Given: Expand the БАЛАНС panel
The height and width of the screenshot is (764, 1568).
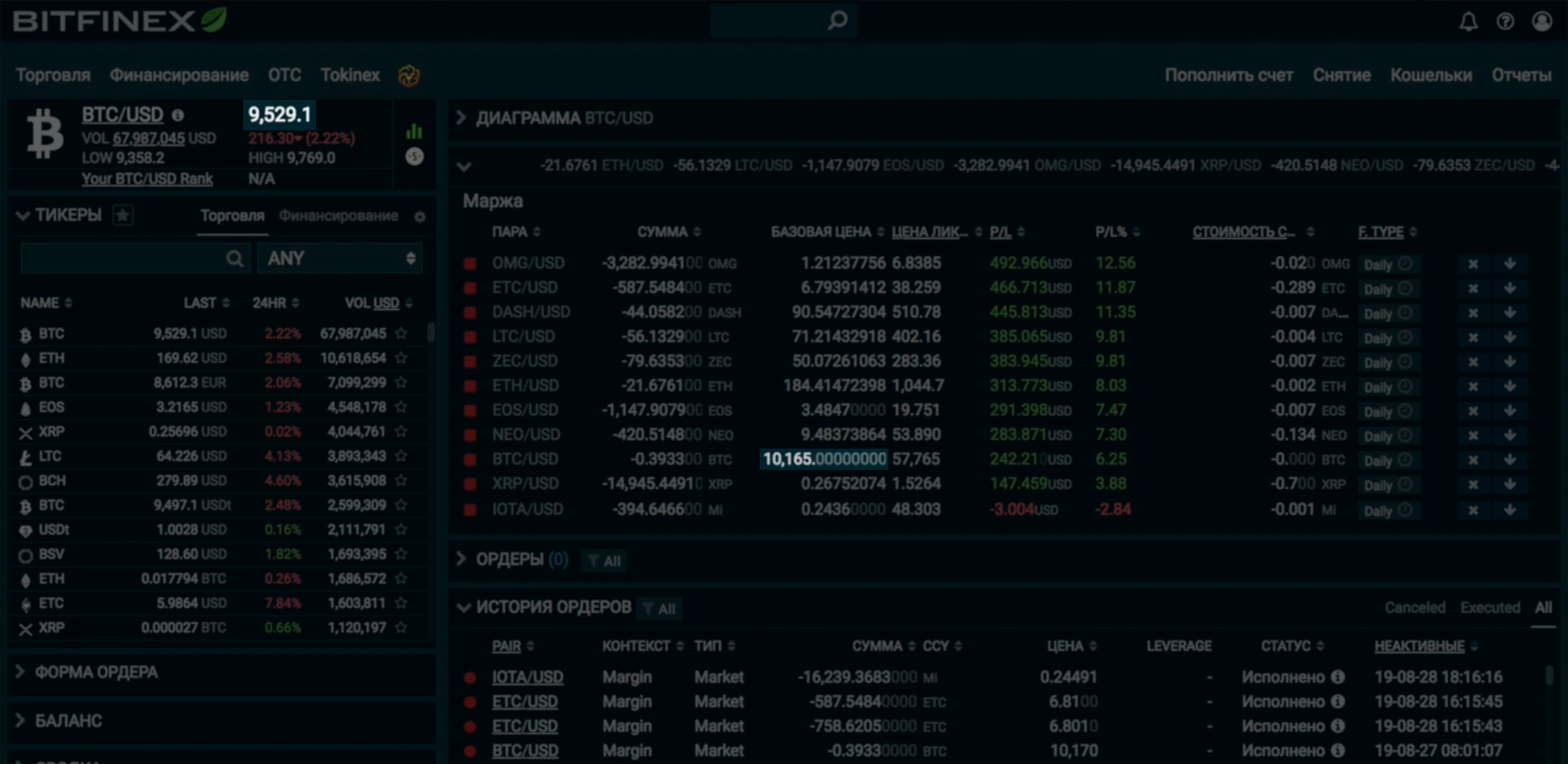Looking at the screenshot, I should (20, 721).
